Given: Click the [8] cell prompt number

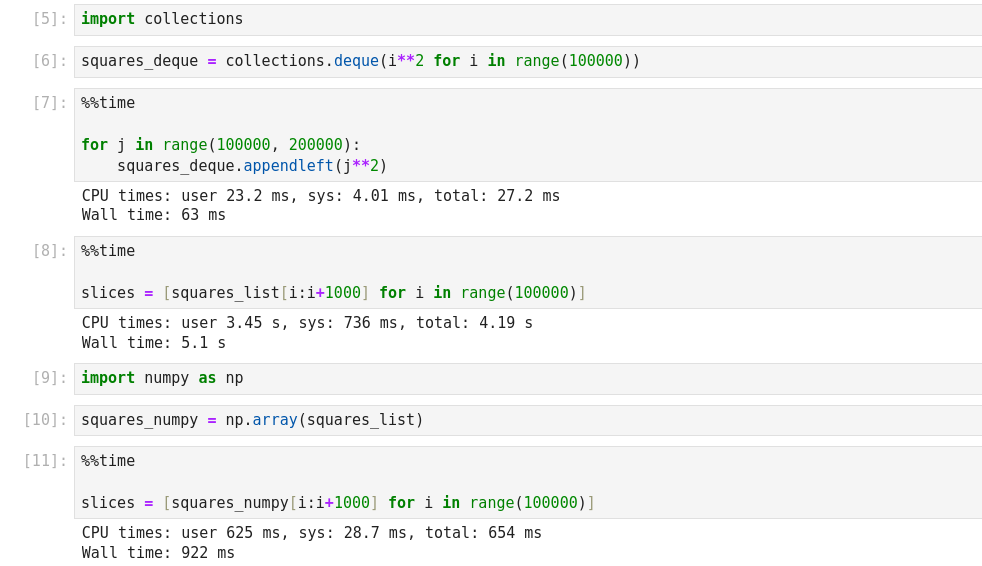Looking at the screenshot, I should click(49, 251).
